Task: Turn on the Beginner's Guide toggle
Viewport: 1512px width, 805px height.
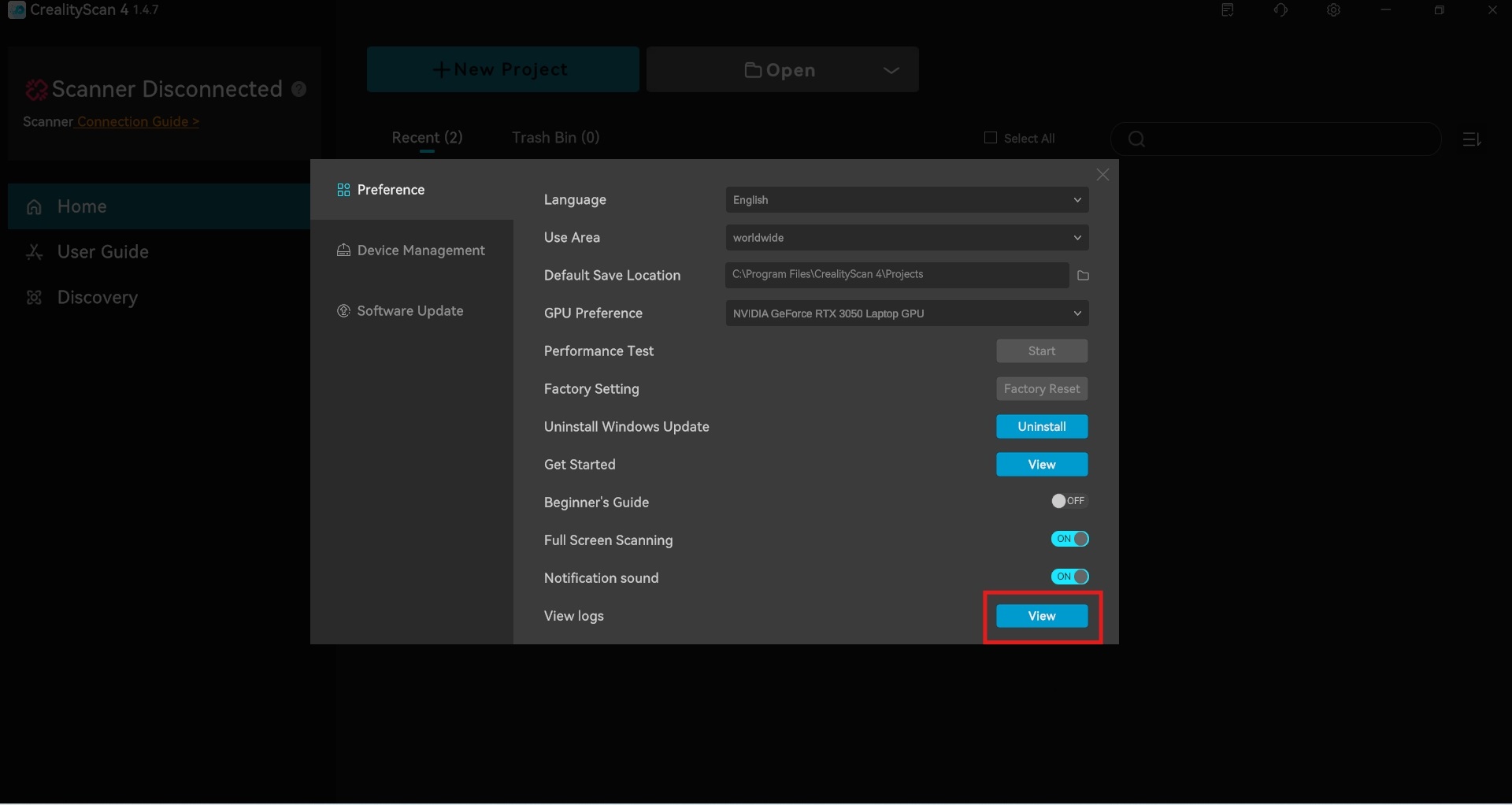Action: (1069, 501)
